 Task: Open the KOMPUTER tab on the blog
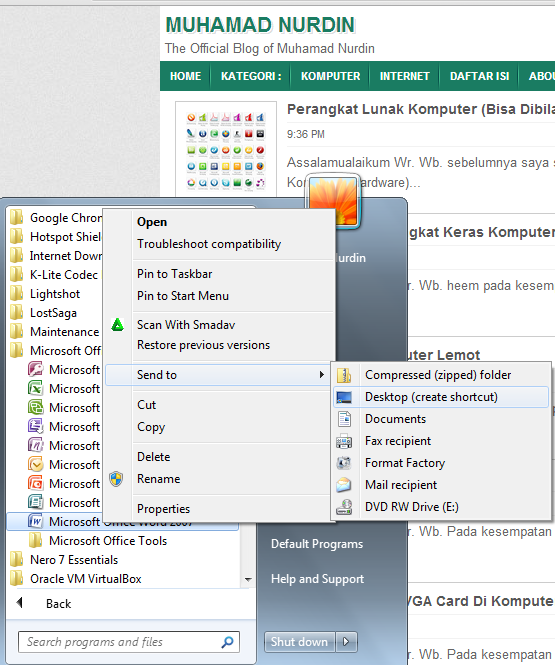(x=330, y=76)
